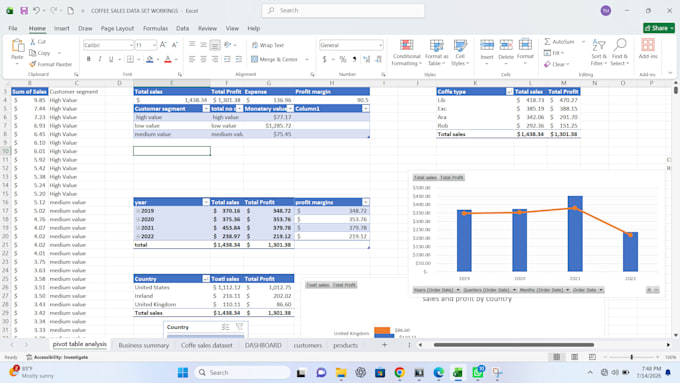Align text left

point(192,59)
